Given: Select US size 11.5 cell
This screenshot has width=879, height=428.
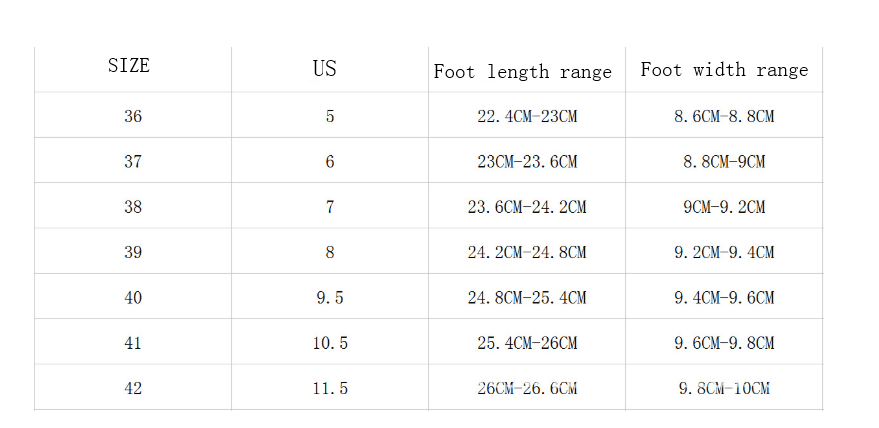Looking at the screenshot, I should click(x=330, y=388).
